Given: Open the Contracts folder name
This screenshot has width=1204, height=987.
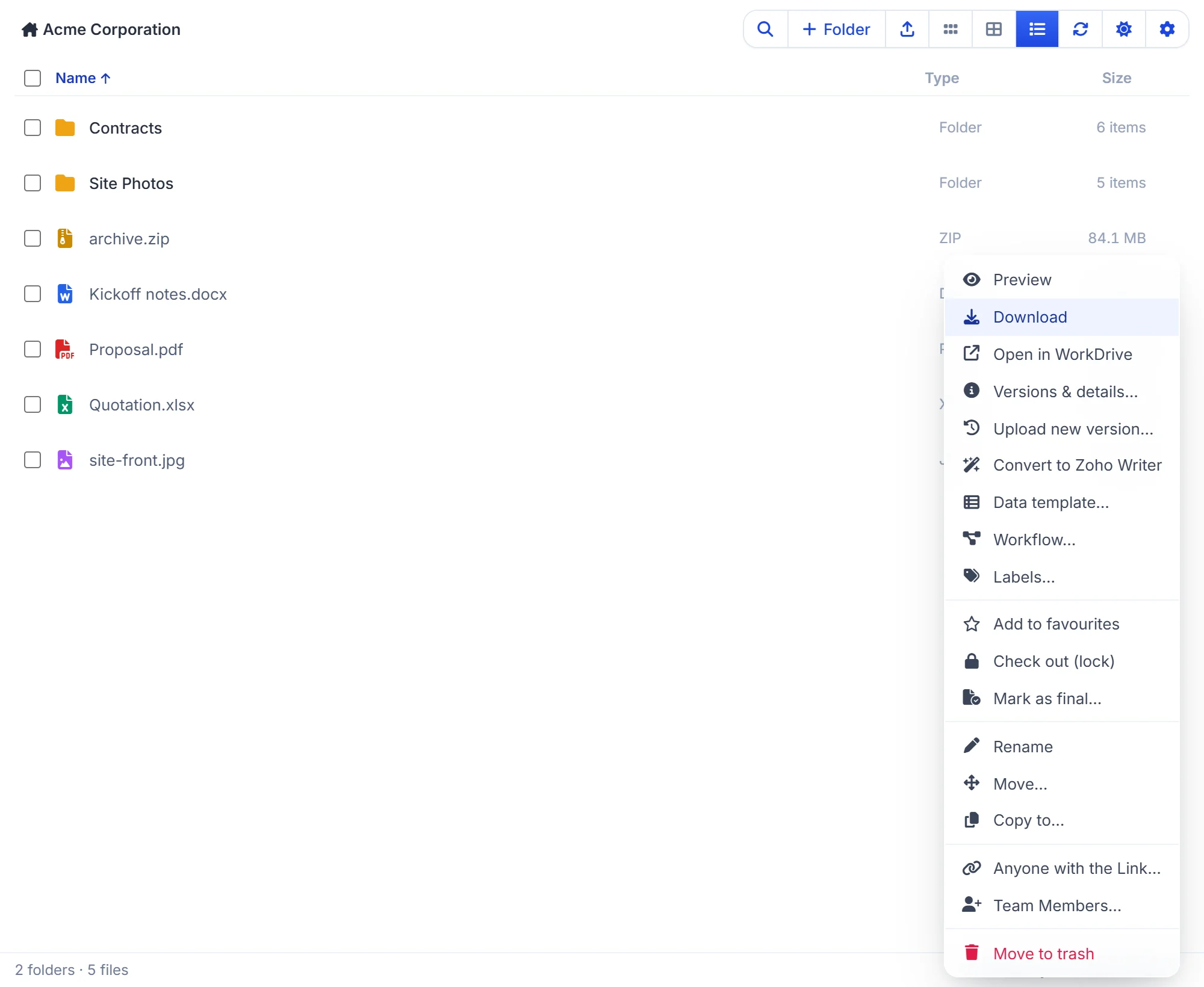Looking at the screenshot, I should tap(125, 128).
